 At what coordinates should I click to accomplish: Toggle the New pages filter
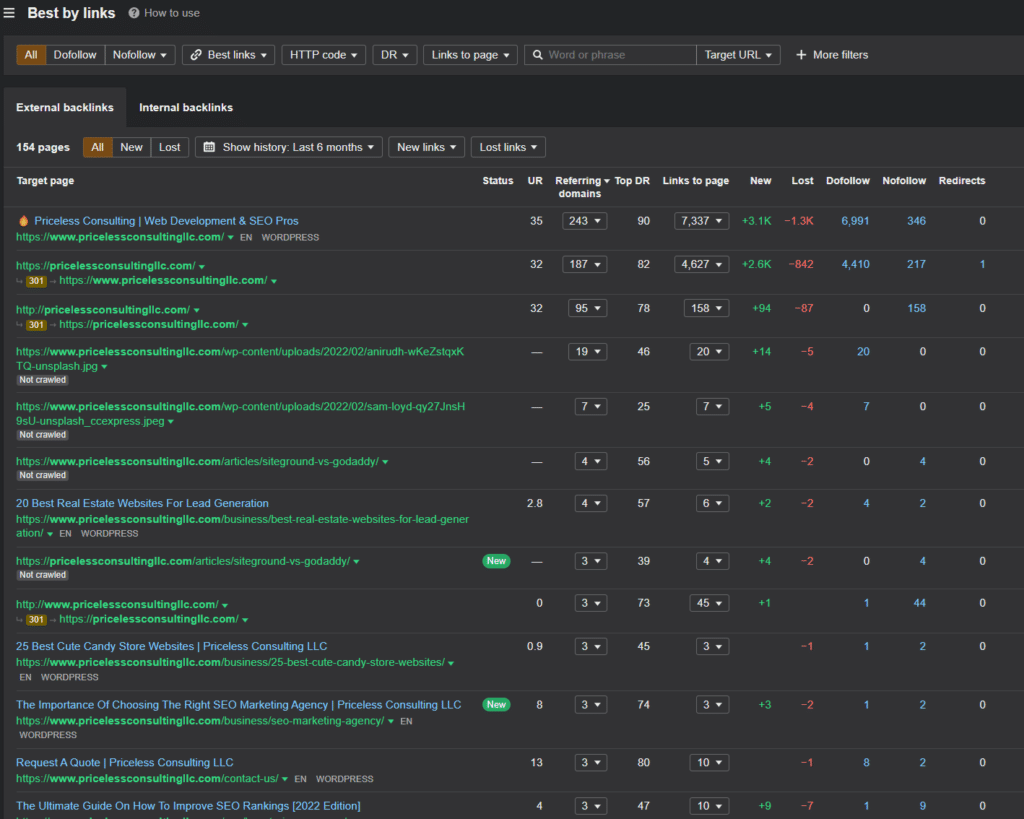click(x=131, y=147)
